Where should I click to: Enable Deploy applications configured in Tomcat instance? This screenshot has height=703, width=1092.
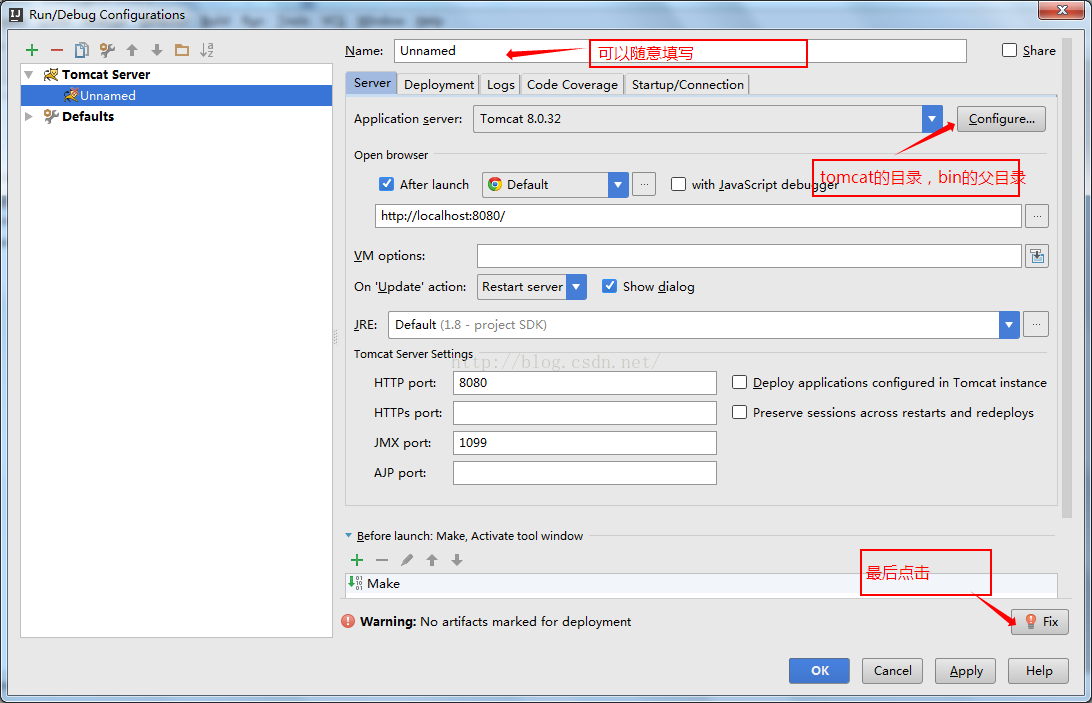(x=740, y=383)
